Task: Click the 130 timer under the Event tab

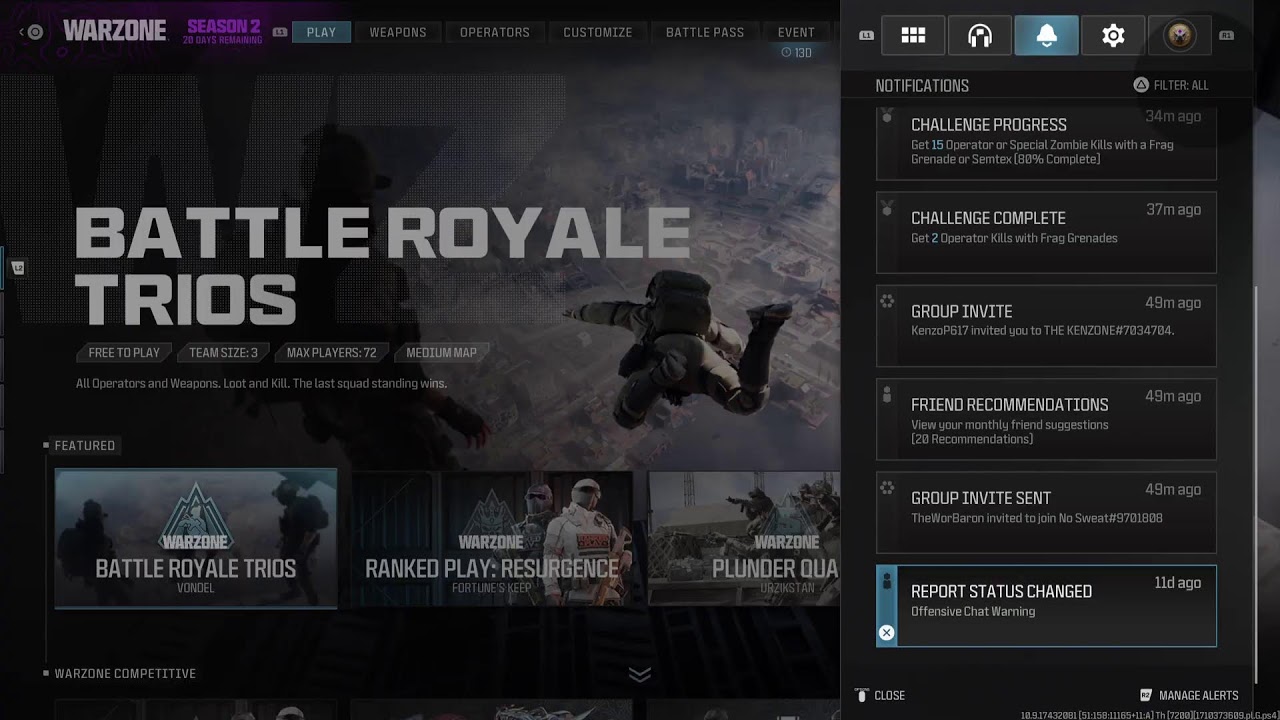Action: coord(797,53)
